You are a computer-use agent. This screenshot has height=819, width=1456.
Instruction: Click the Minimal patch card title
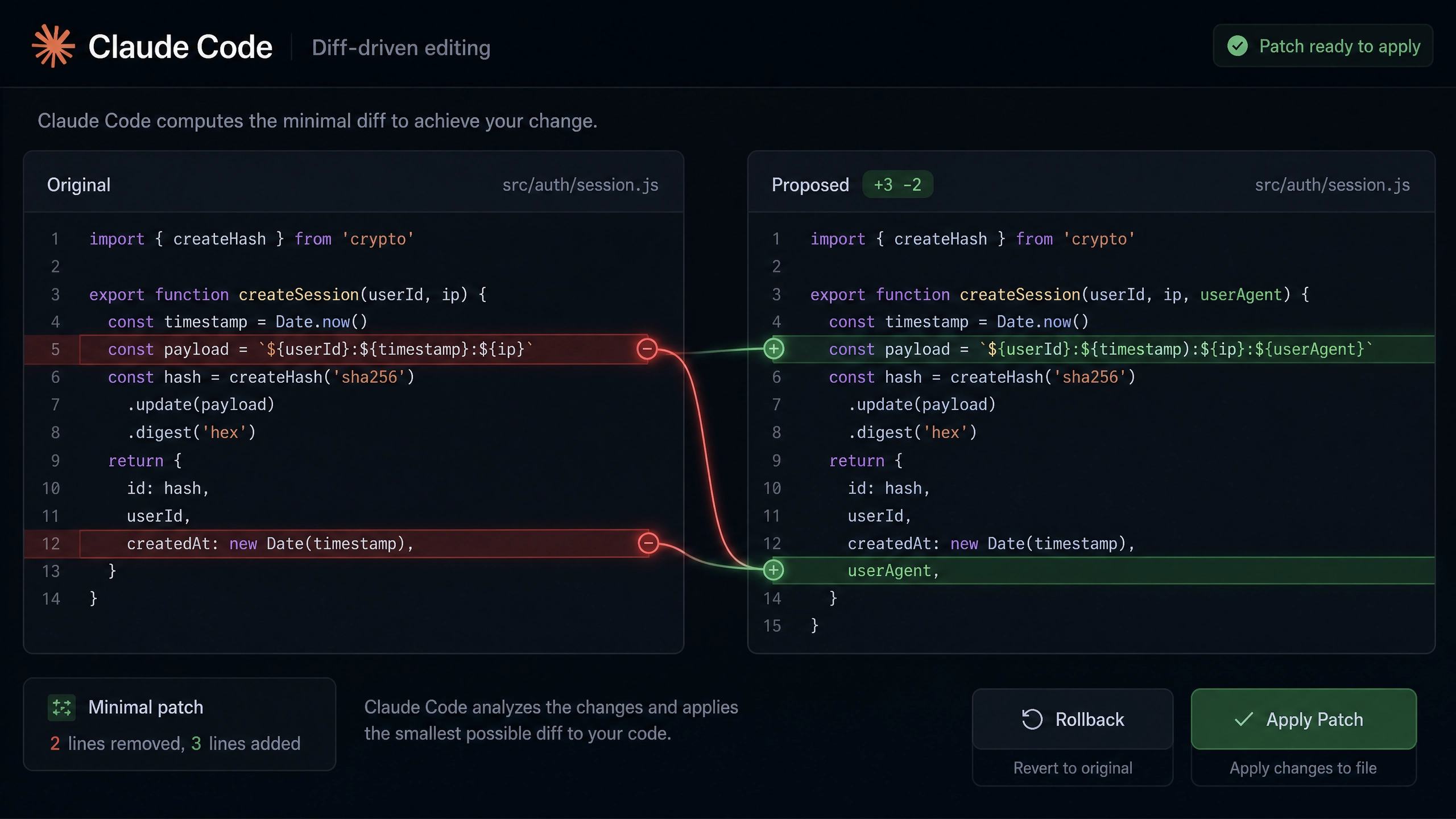(x=146, y=708)
